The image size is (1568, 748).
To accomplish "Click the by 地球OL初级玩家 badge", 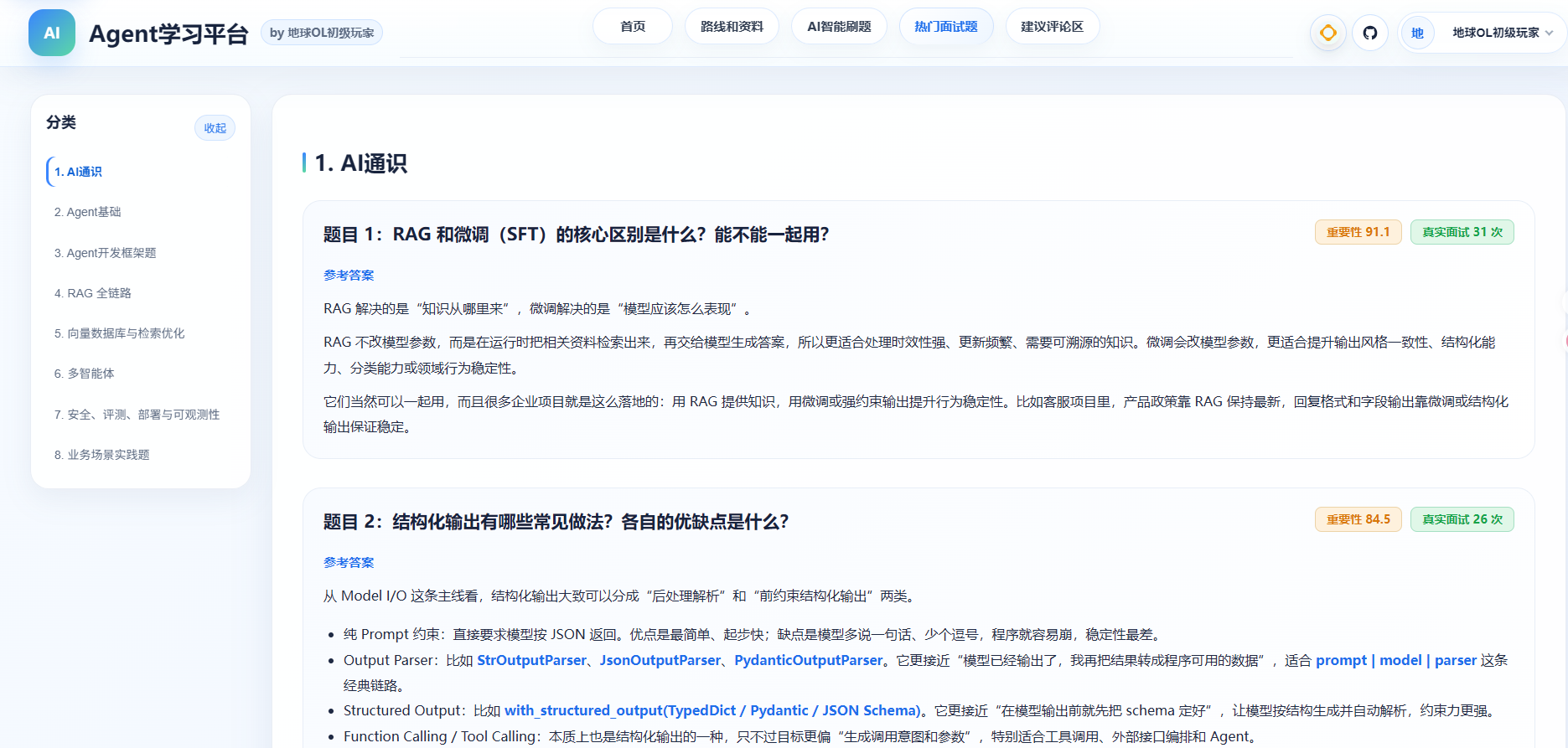I will pyautogui.click(x=322, y=33).
